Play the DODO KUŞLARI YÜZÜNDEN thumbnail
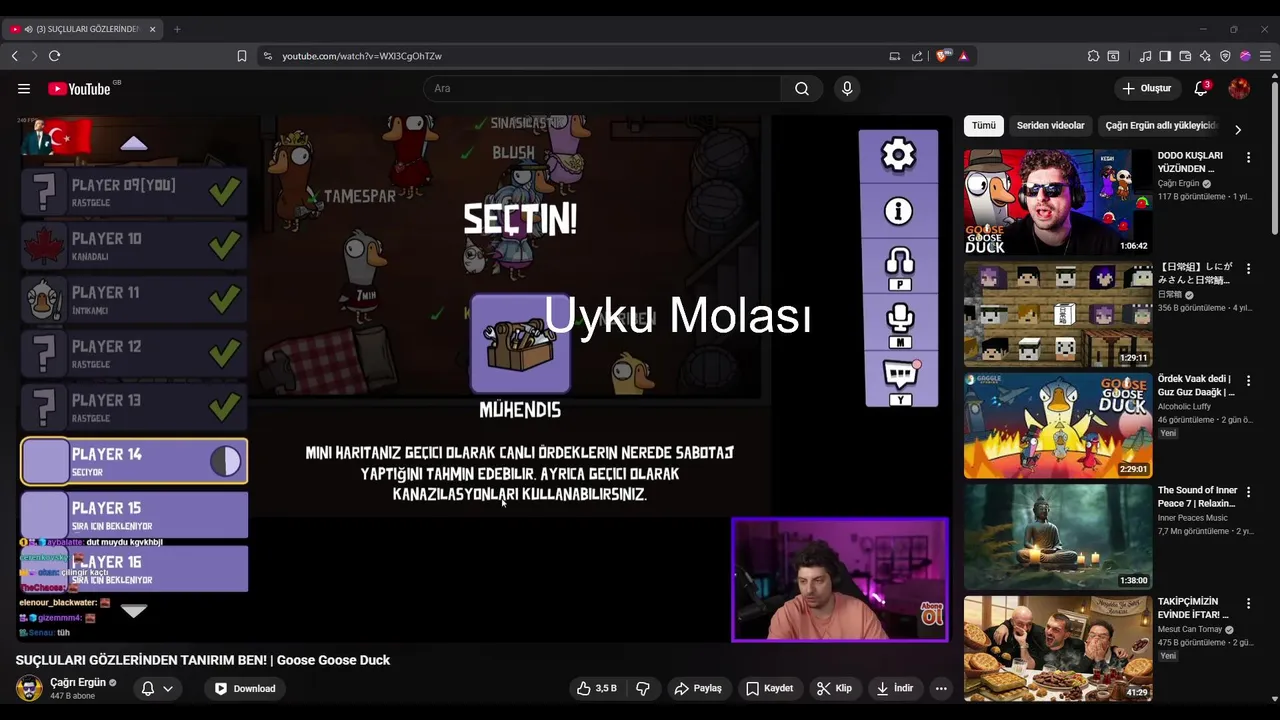Viewport: 1280px width, 720px height. pyautogui.click(x=1058, y=202)
